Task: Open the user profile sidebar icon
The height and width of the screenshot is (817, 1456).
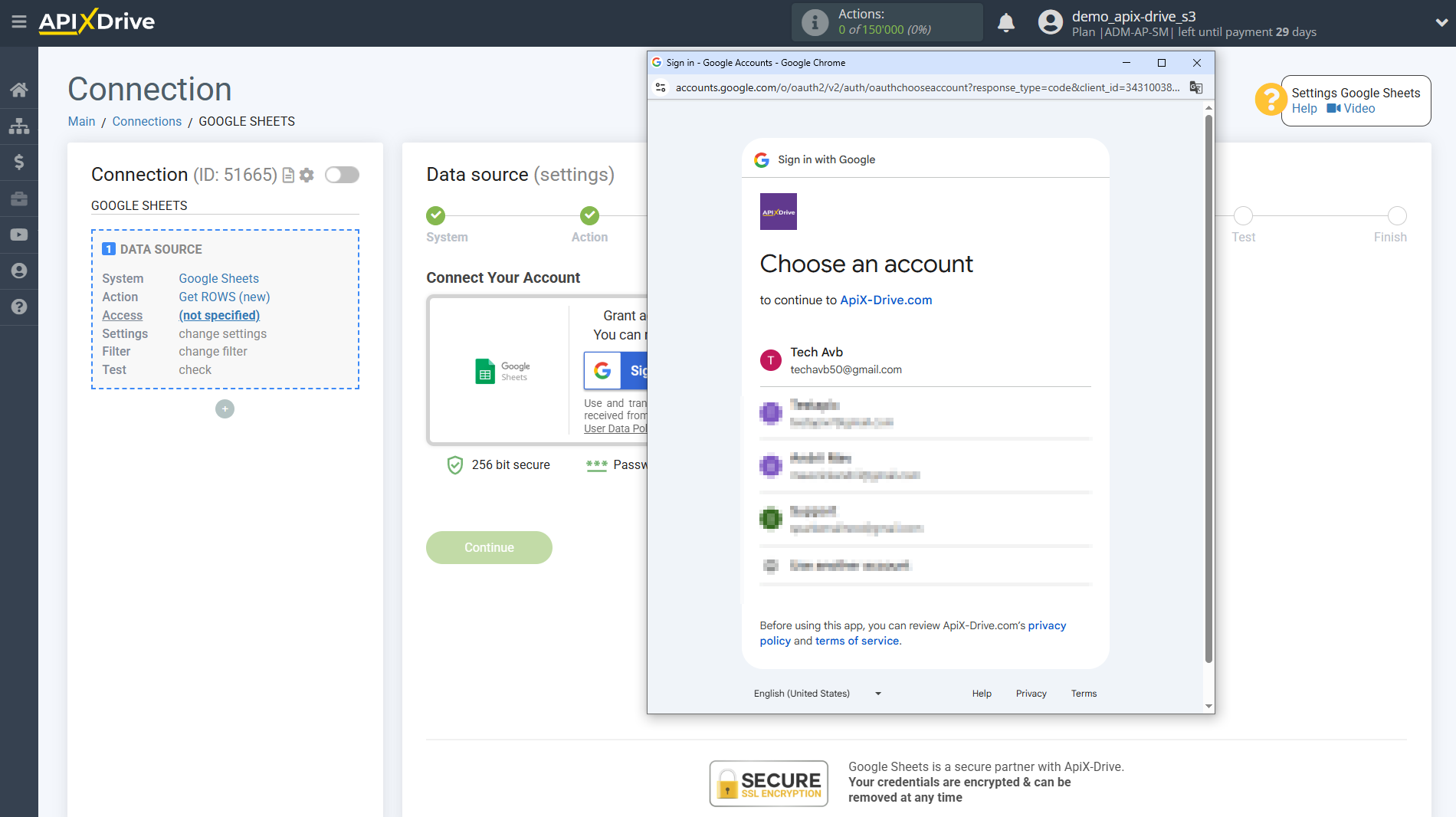Action: tap(19, 271)
